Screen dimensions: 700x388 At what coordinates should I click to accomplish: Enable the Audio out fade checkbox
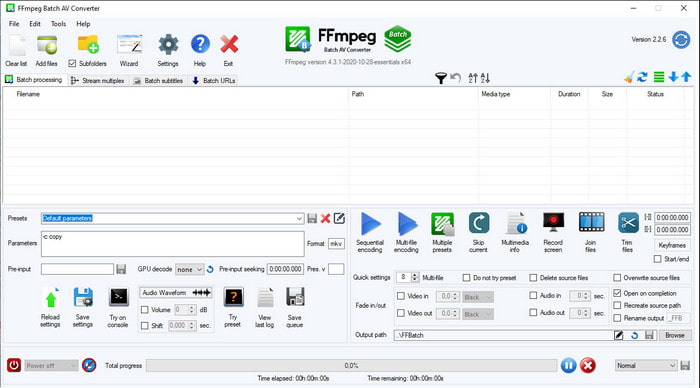(533, 313)
